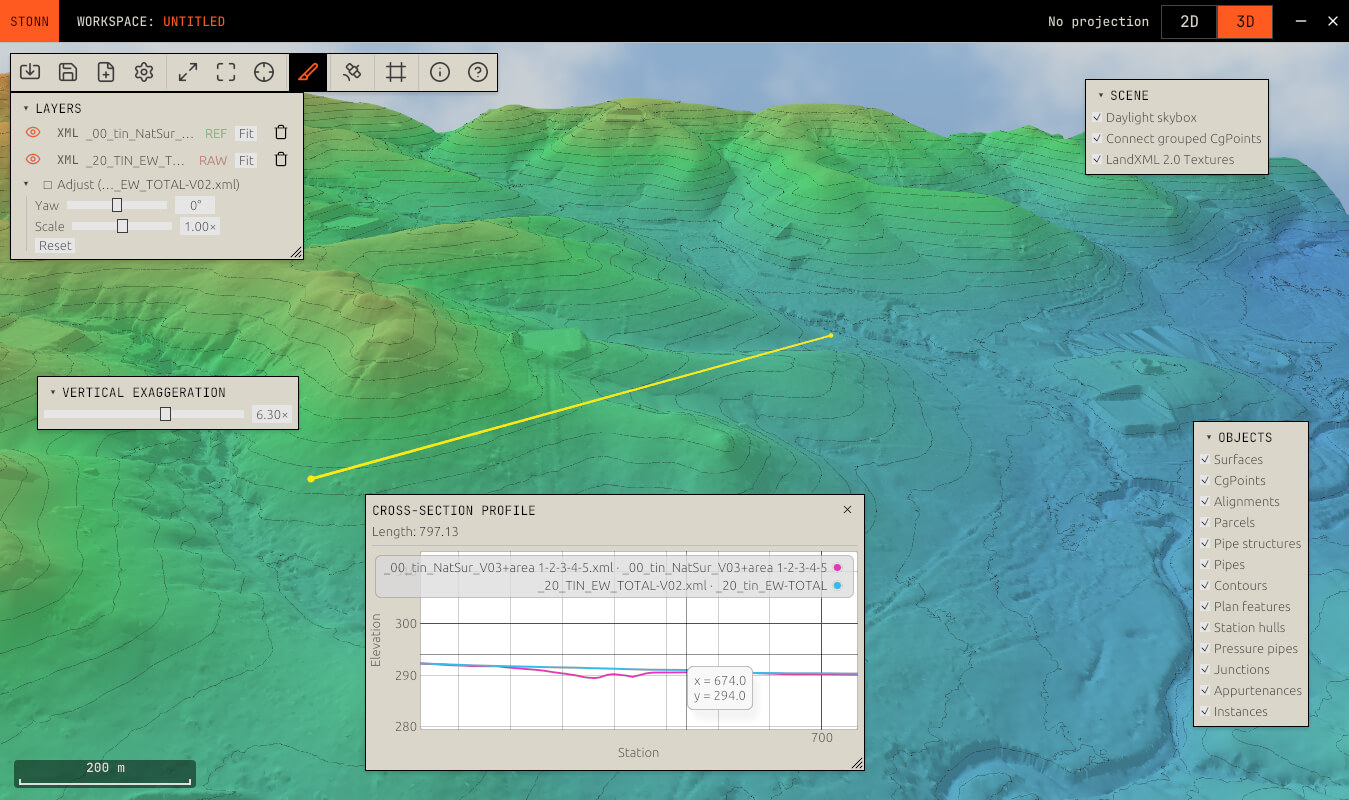Click the REF tag on first layer

coord(216,133)
